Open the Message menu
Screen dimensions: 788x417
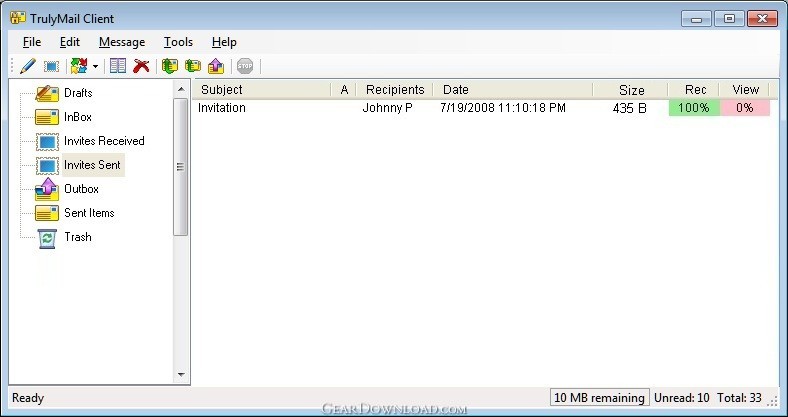click(122, 42)
